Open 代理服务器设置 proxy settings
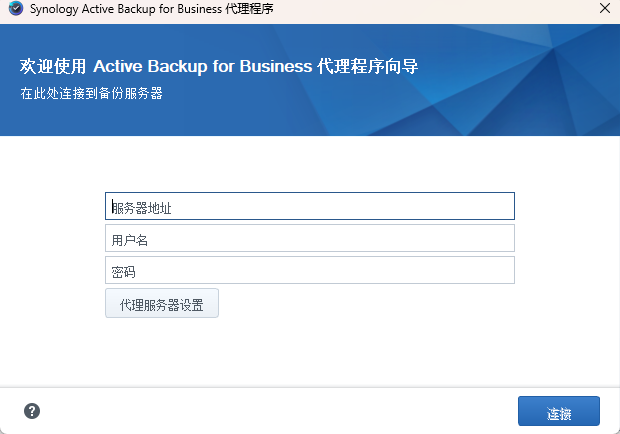Viewport: 620px width, 434px height. [161, 304]
